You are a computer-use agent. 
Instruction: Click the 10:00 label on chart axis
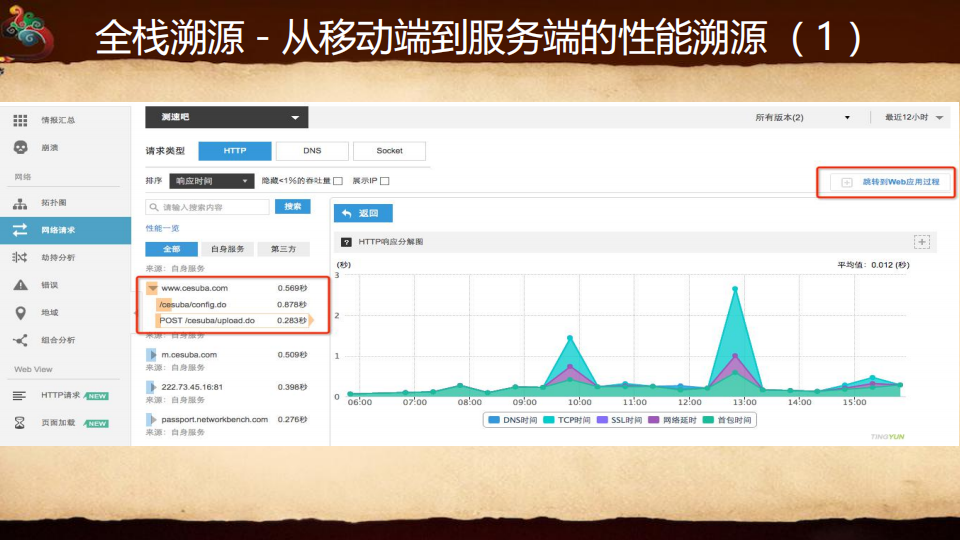coord(579,402)
